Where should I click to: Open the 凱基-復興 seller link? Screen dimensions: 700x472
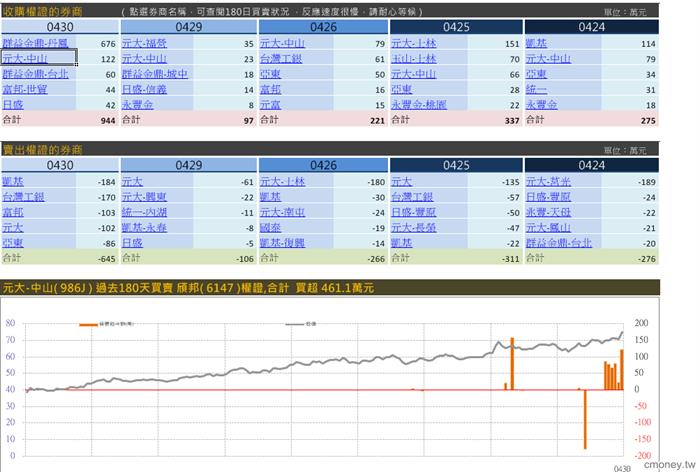tap(283, 242)
